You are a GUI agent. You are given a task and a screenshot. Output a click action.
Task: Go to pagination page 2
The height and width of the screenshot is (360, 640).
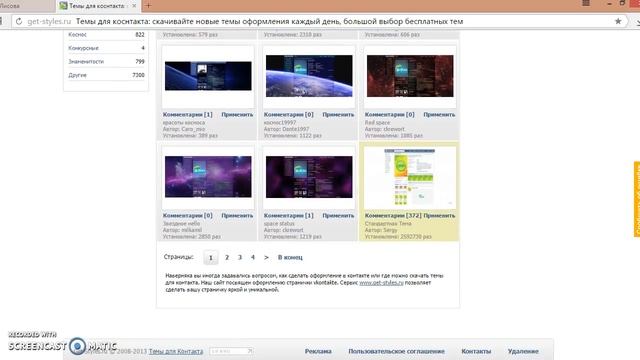tap(227, 258)
